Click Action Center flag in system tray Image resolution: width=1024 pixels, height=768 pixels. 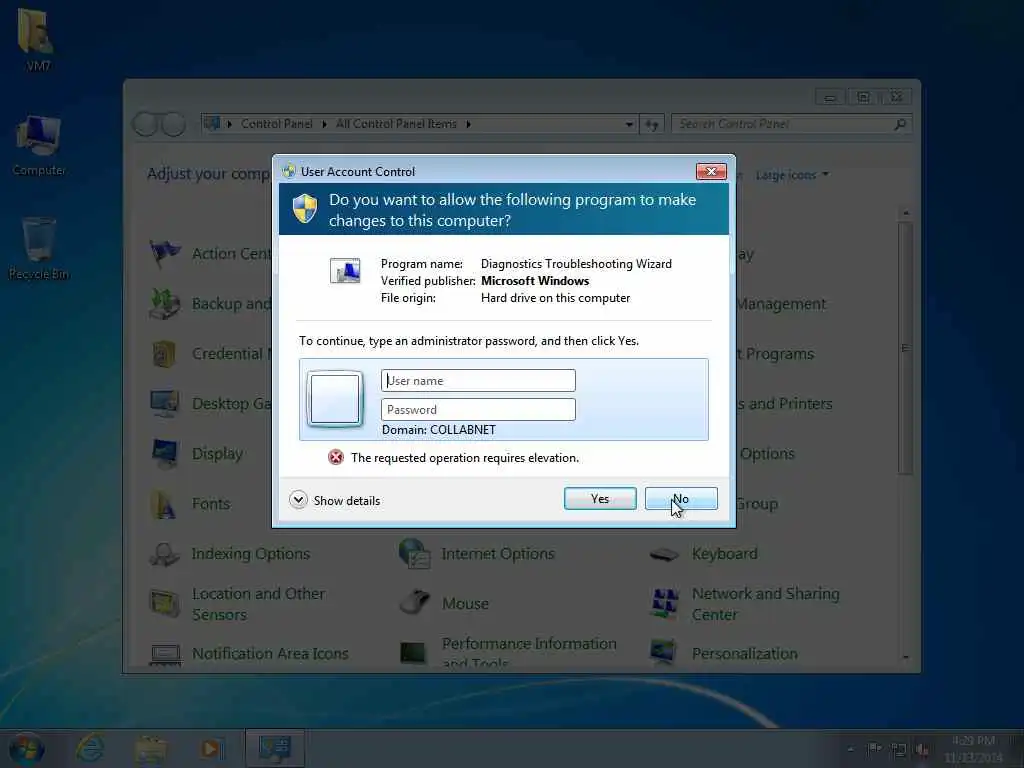click(874, 749)
